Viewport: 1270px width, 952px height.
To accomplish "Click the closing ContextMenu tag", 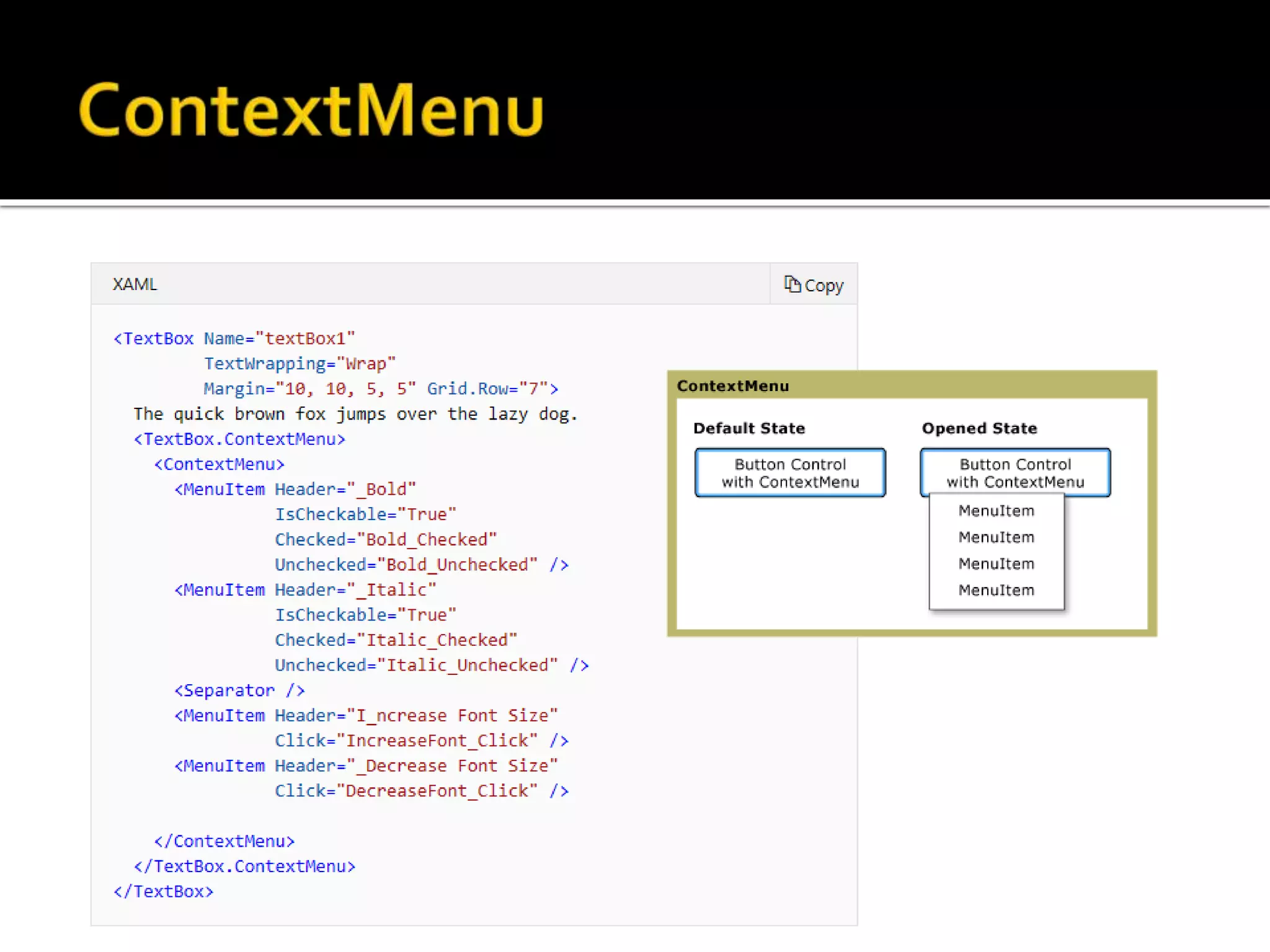I will [x=224, y=841].
